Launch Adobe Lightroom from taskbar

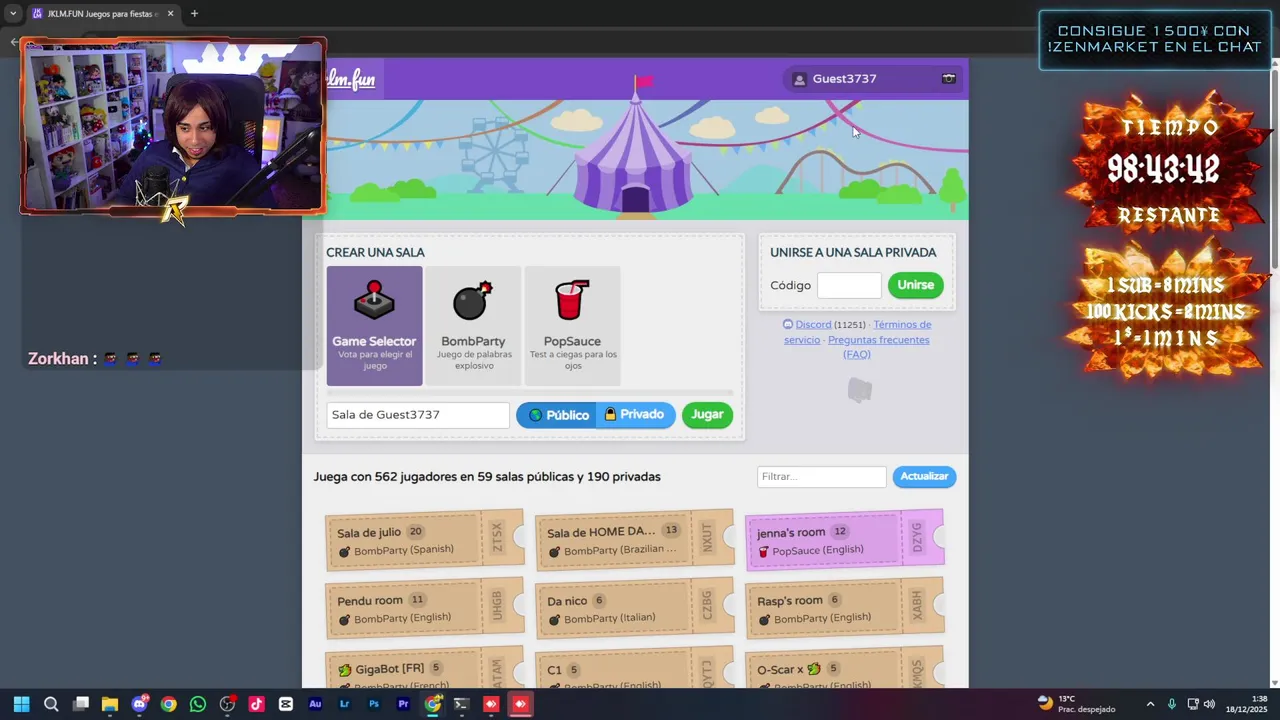(x=345, y=704)
